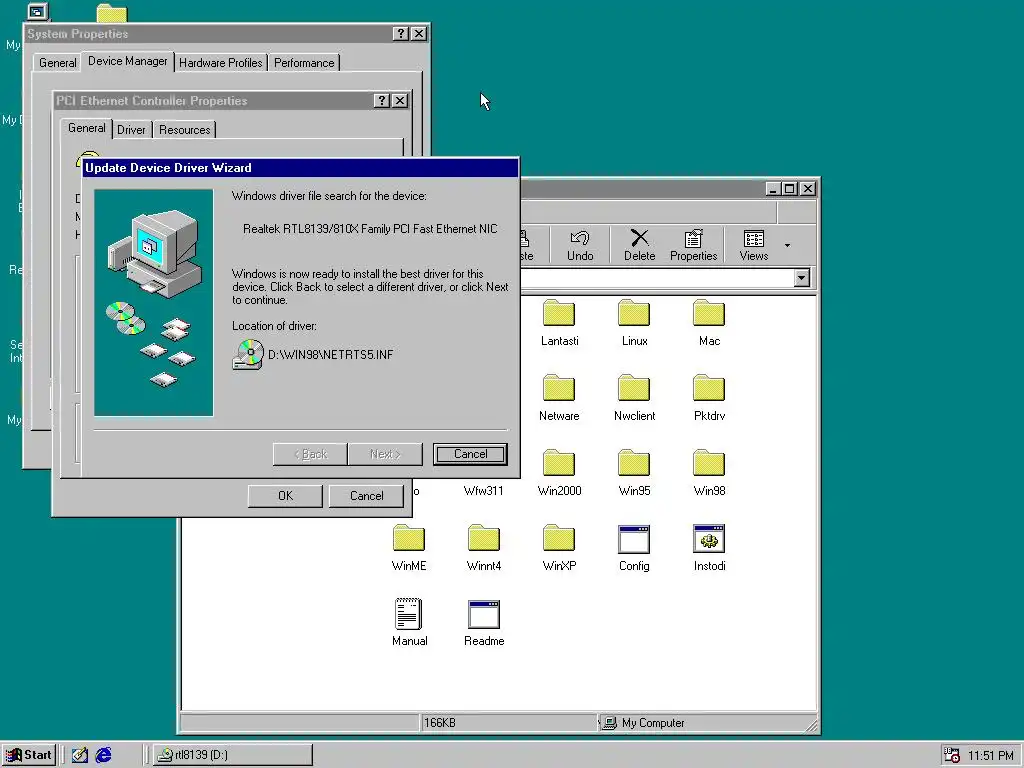Click the Undo toolbar button
Screen dimensions: 1024x768
[580, 246]
